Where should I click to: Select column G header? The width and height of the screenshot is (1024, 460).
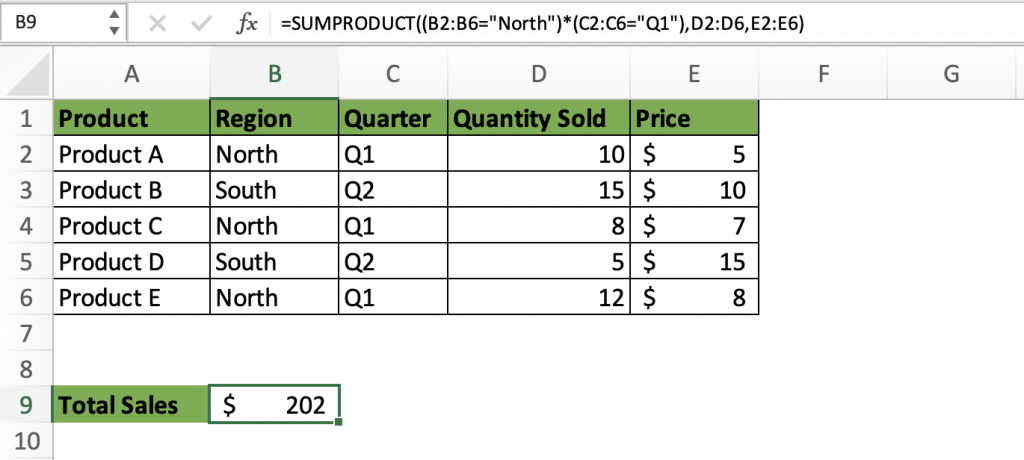click(951, 74)
